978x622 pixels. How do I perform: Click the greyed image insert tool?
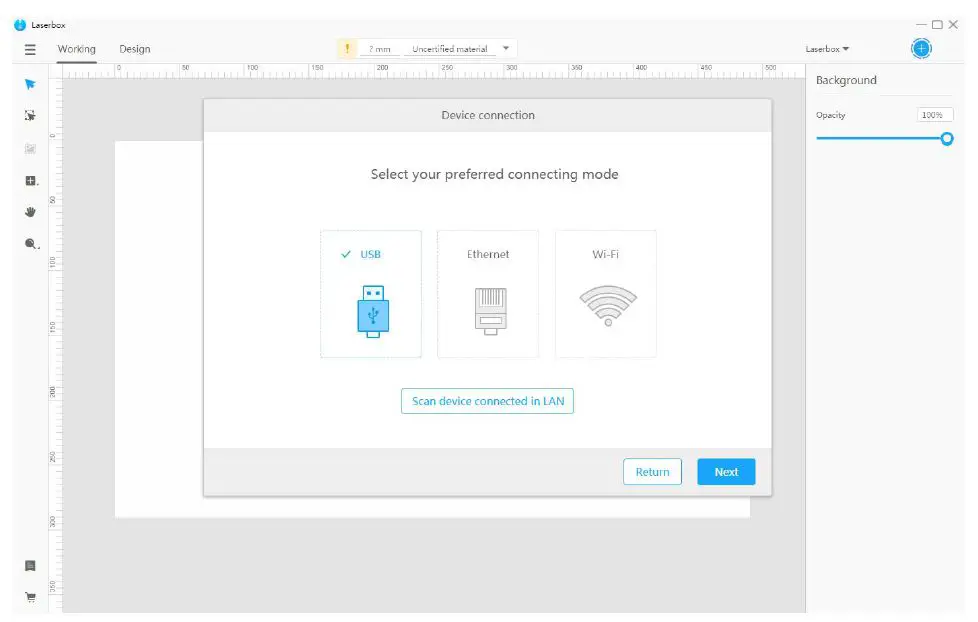pos(30,148)
